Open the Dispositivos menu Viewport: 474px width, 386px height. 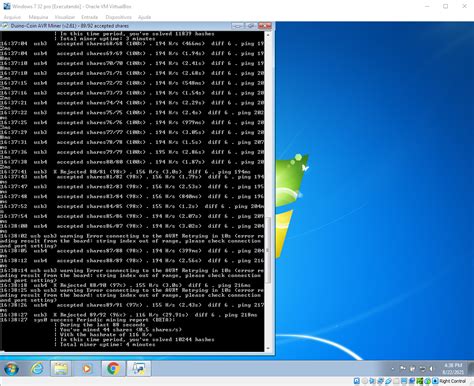(118, 17)
